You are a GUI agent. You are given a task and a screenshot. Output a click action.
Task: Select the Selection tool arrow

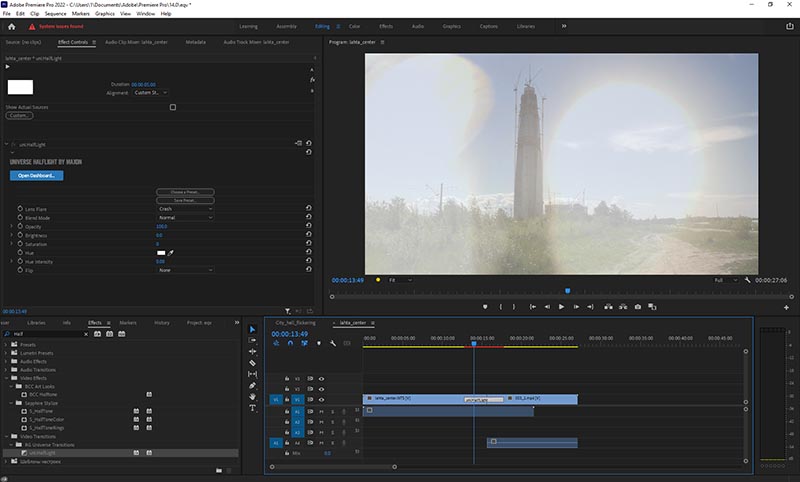(252, 329)
